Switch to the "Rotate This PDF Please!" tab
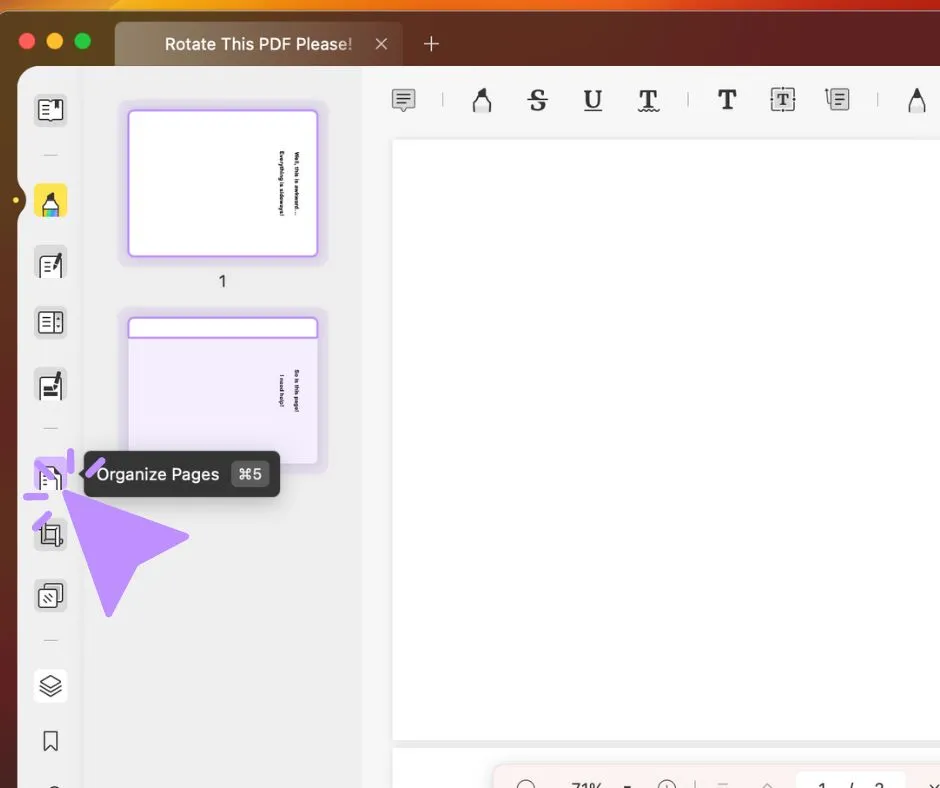The height and width of the screenshot is (788, 940). (258, 44)
